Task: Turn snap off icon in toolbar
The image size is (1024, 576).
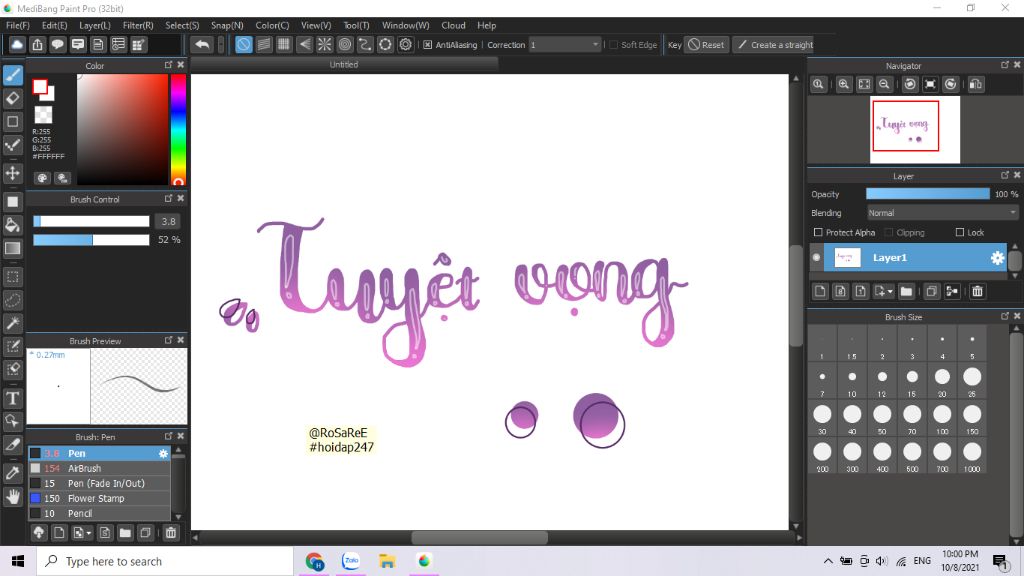Action: [x=244, y=44]
